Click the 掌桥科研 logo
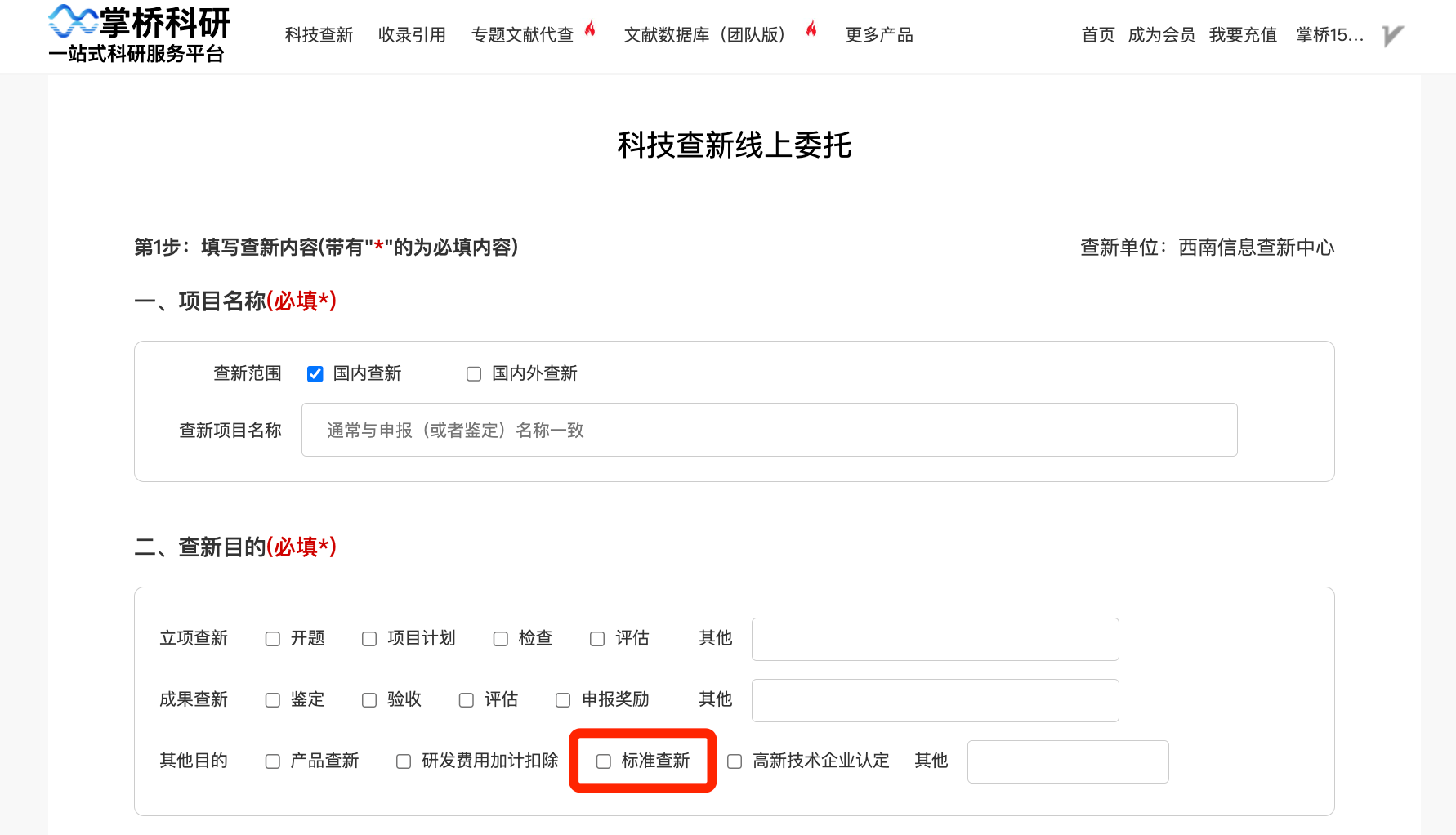The image size is (1456, 835). click(140, 34)
